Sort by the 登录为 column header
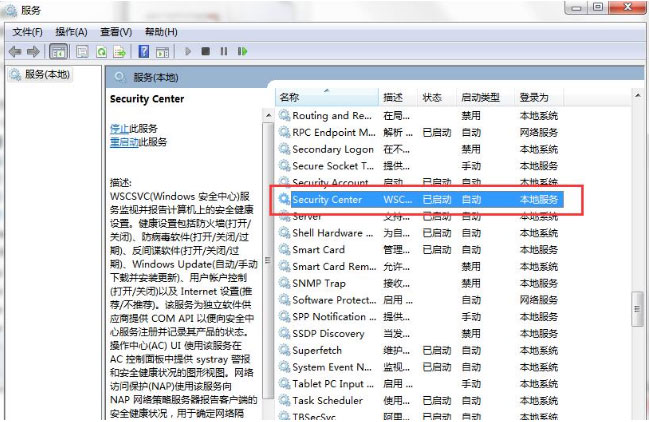 coord(539,97)
